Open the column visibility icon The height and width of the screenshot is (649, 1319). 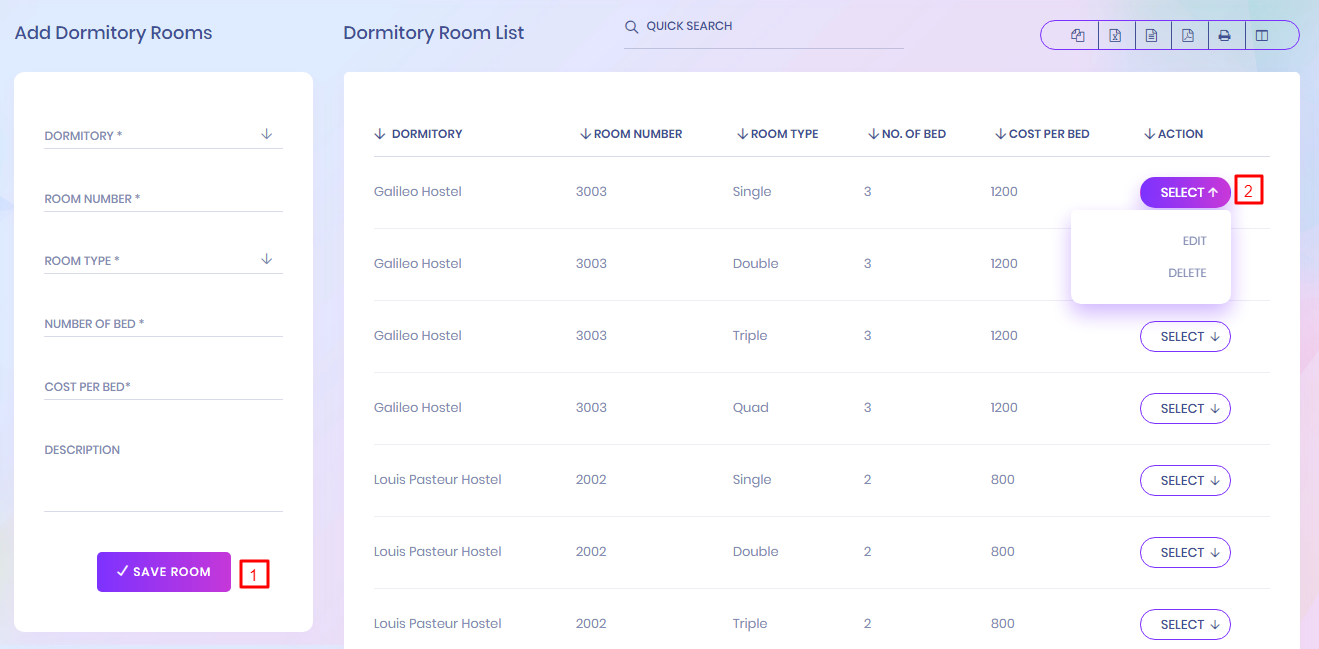pyautogui.click(x=1262, y=36)
